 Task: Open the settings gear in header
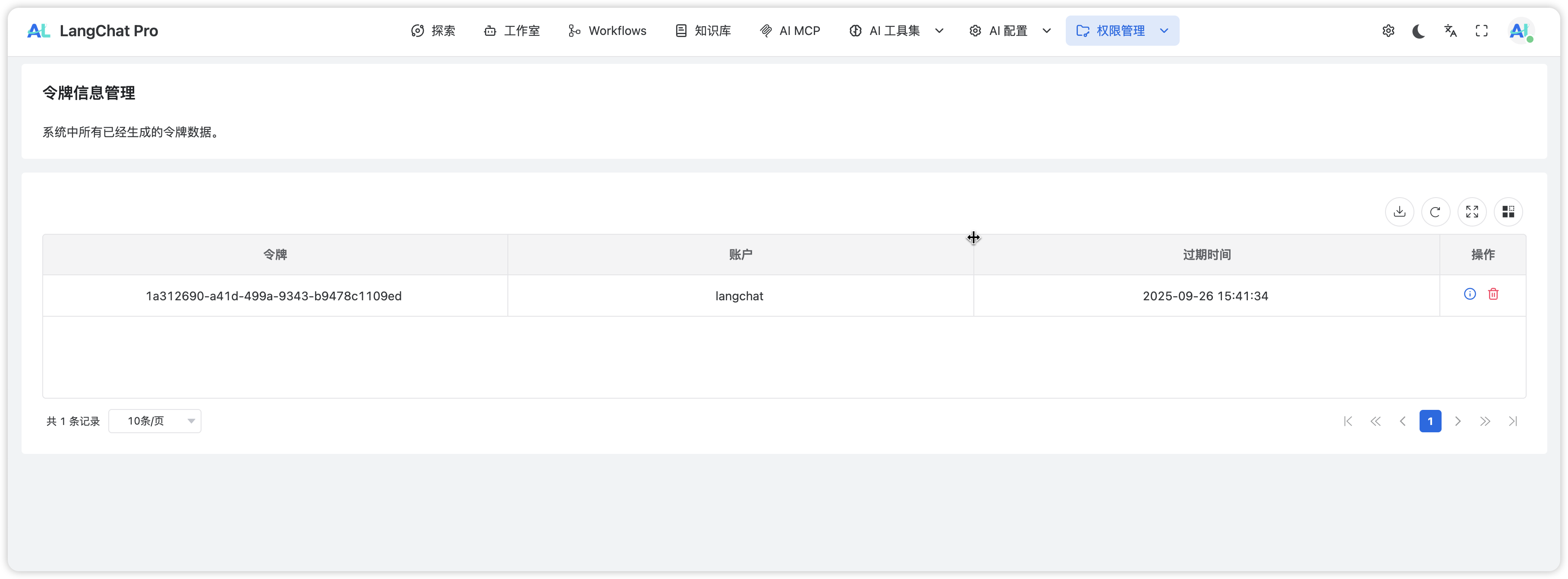pos(1388,31)
